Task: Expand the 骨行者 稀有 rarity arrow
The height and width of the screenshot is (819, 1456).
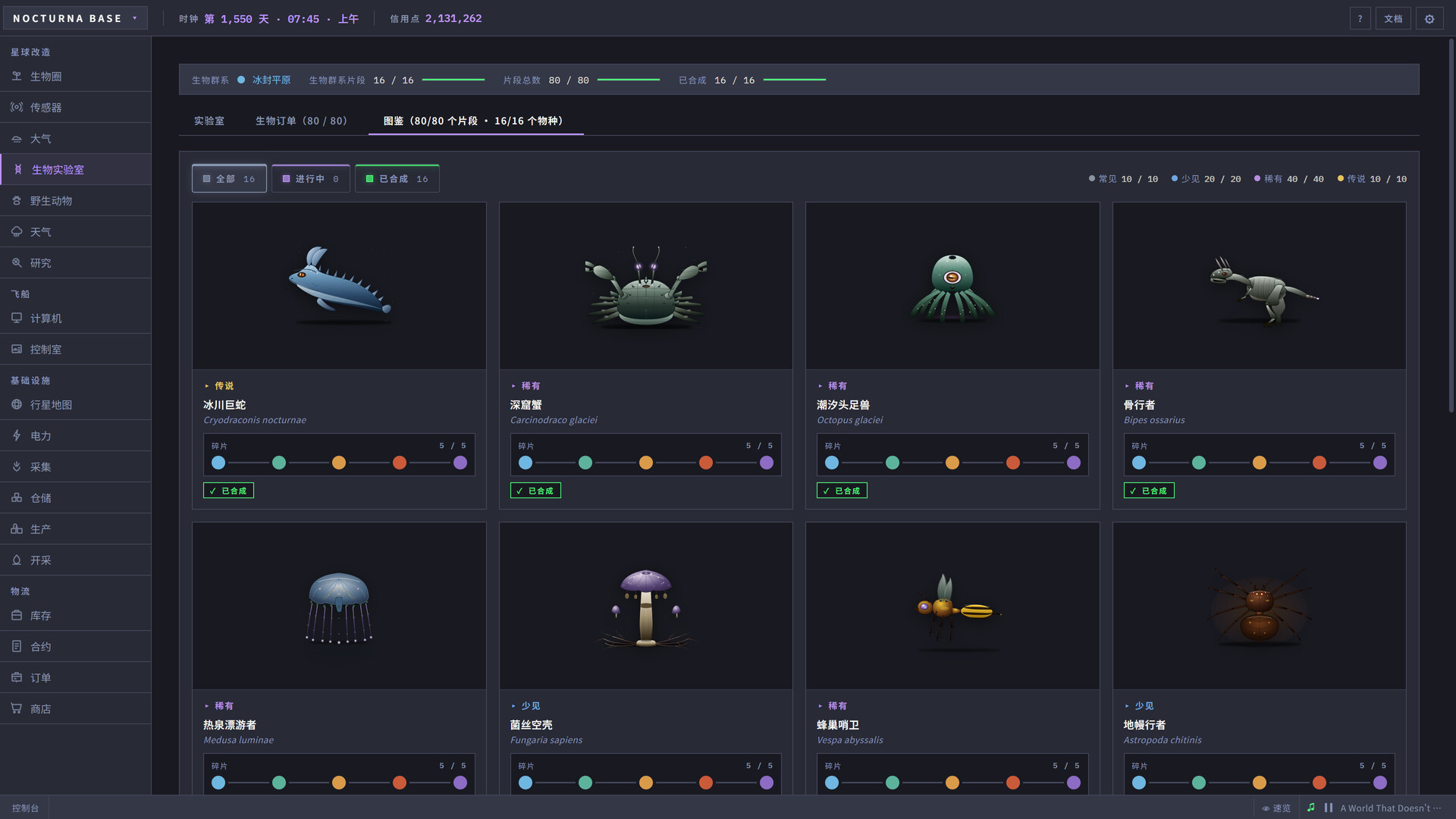Action: click(1127, 386)
